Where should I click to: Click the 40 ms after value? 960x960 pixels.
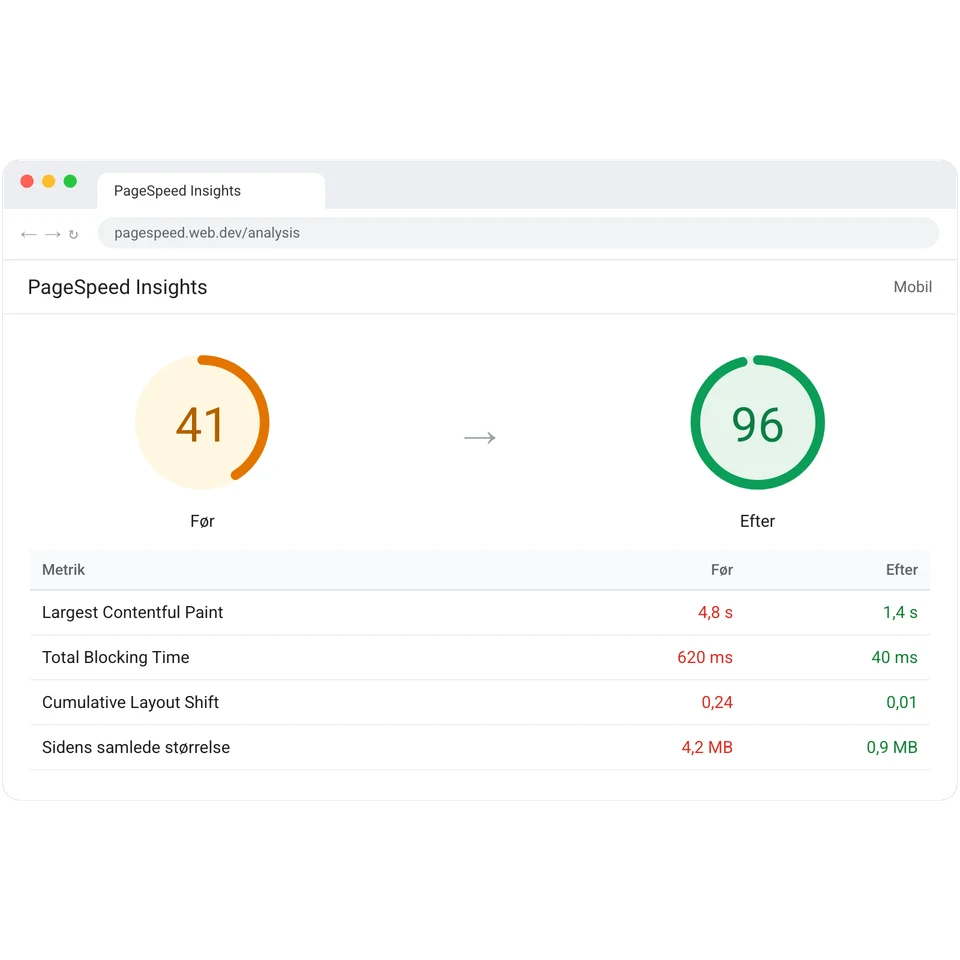(x=894, y=658)
